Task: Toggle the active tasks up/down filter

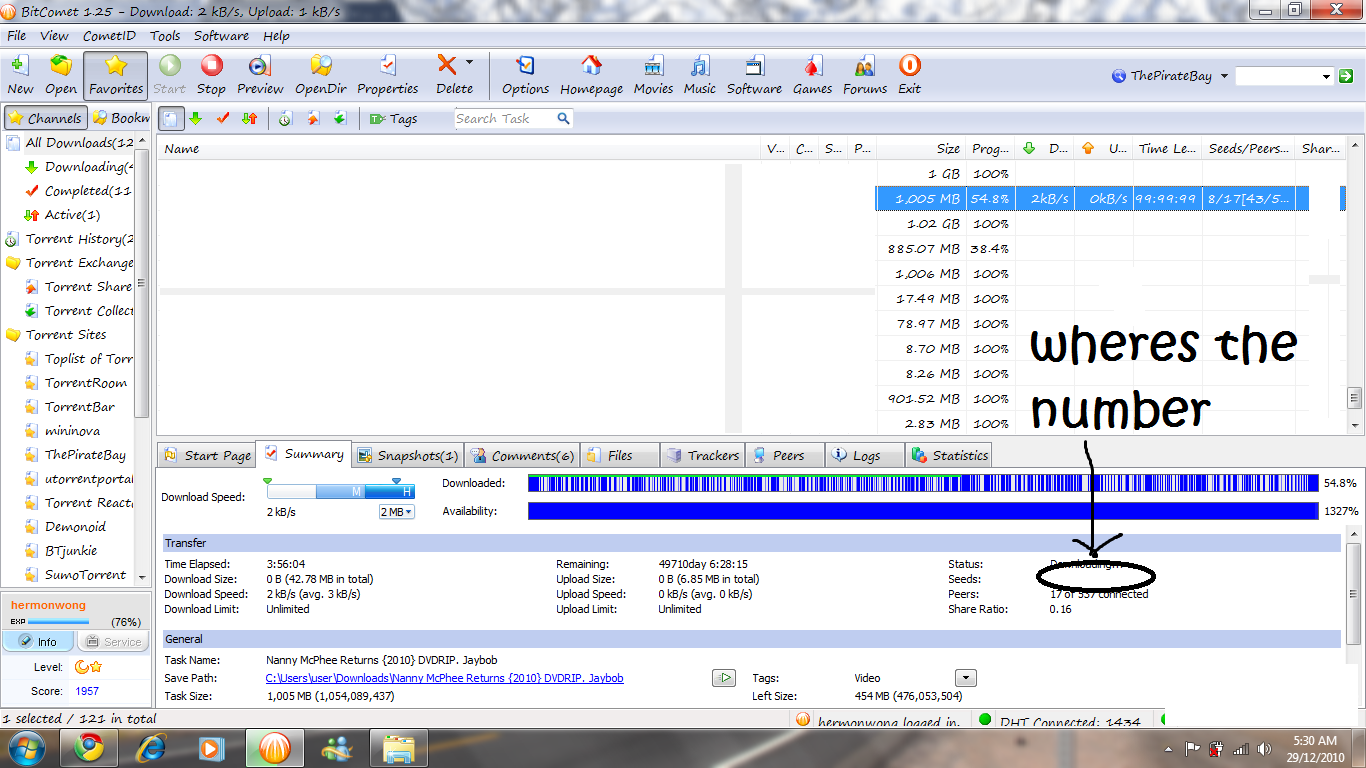Action: [249, 118]
